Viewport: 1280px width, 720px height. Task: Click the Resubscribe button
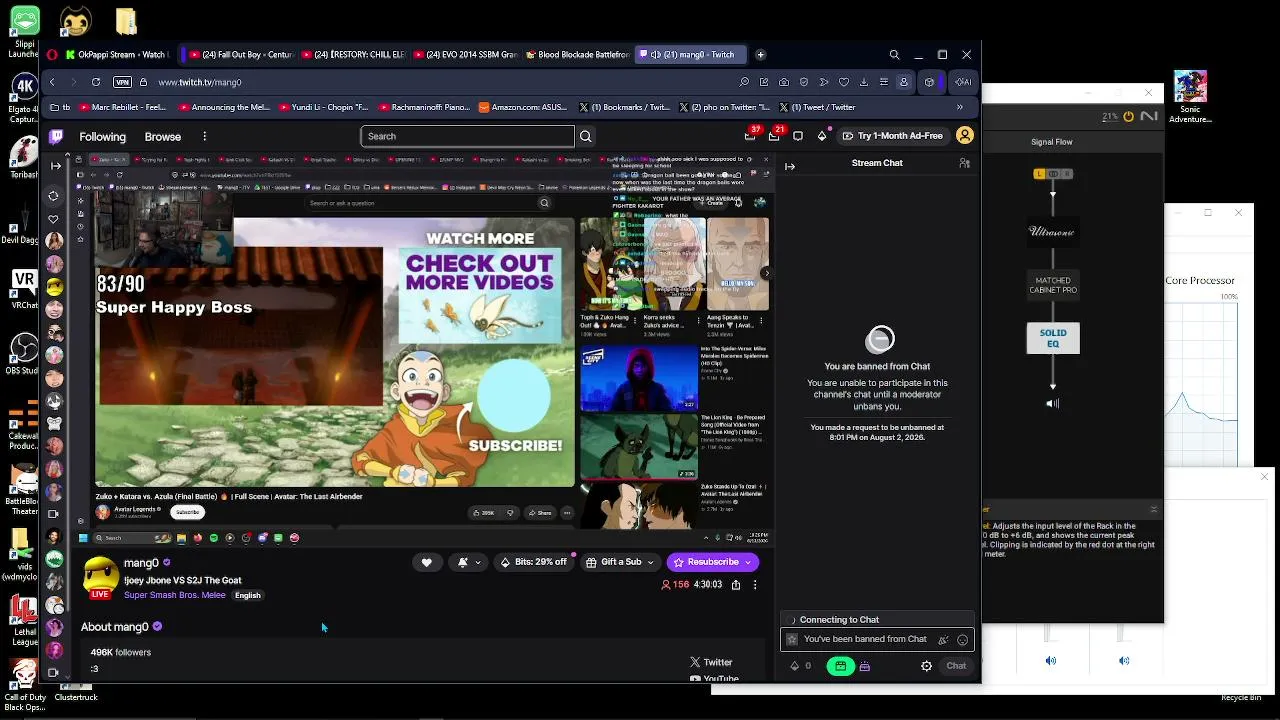point(713,562)
